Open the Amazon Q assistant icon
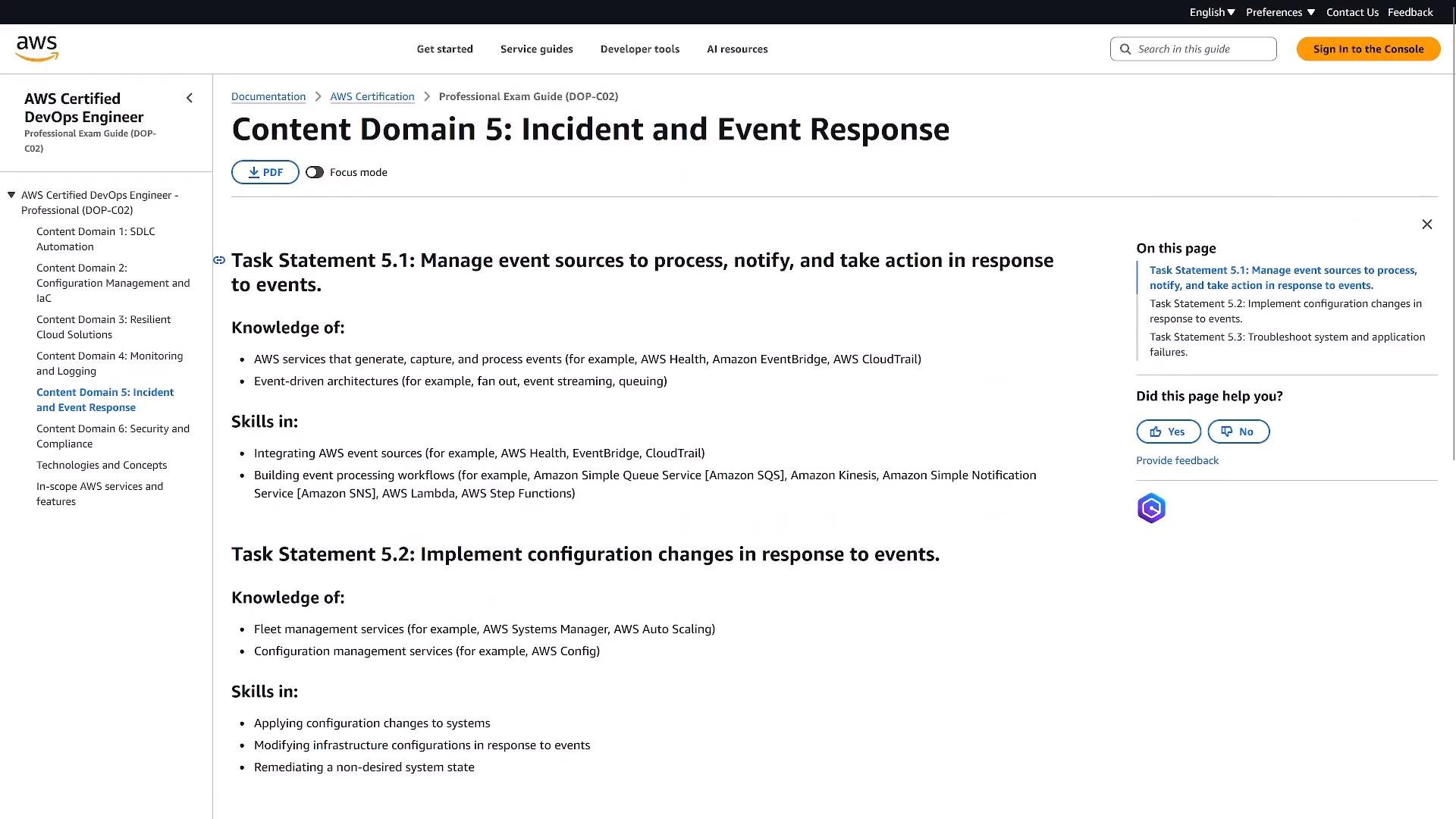This screenshot has width=1456, height=819. coord(1151,508)
